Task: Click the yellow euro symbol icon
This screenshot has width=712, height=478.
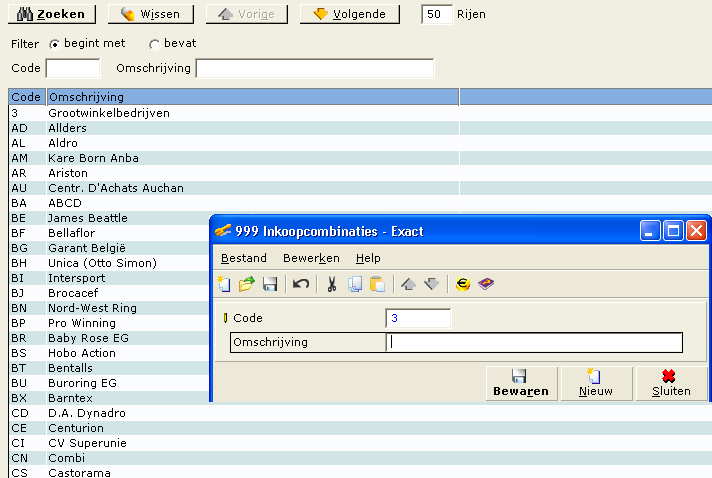Action: point(463,284)
